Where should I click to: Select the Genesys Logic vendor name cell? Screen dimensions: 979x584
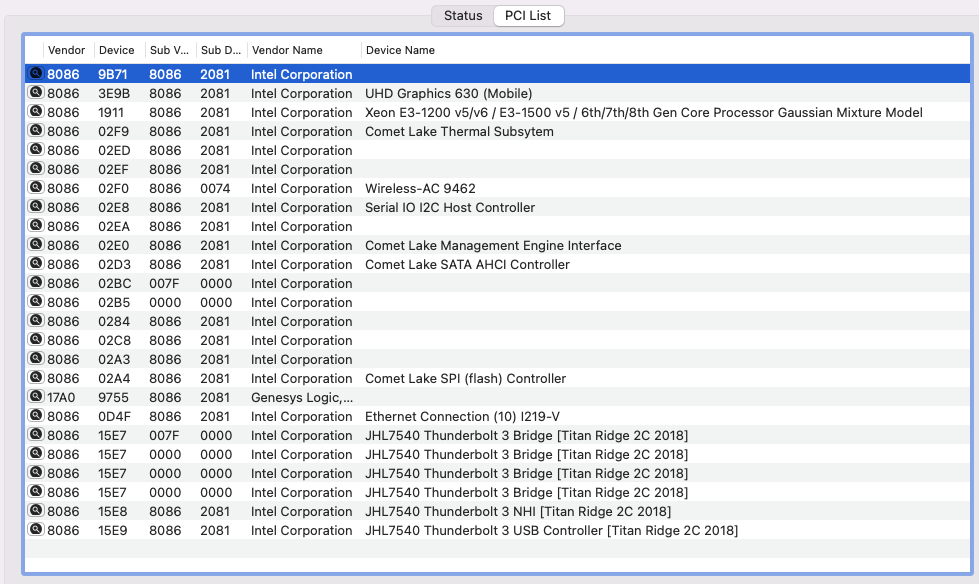tap(302, 397)
